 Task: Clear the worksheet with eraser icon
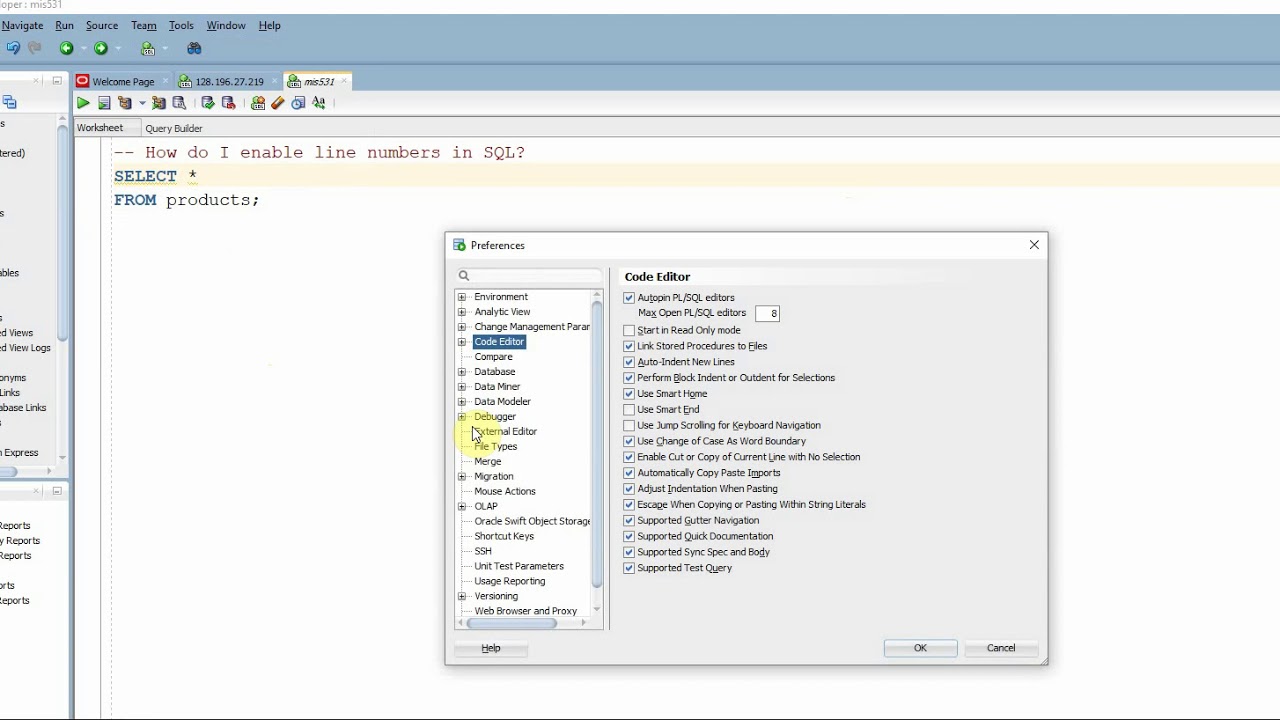278,103
